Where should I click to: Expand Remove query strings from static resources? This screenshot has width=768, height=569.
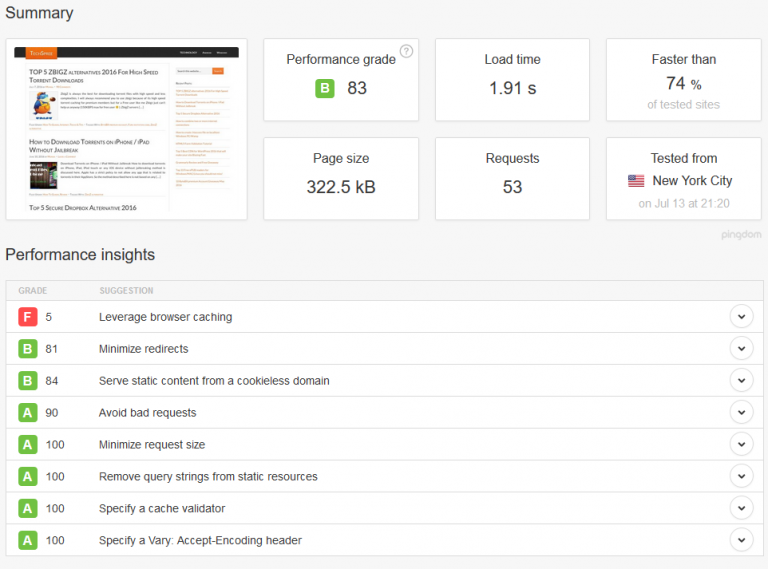click(x=741, y=476)
